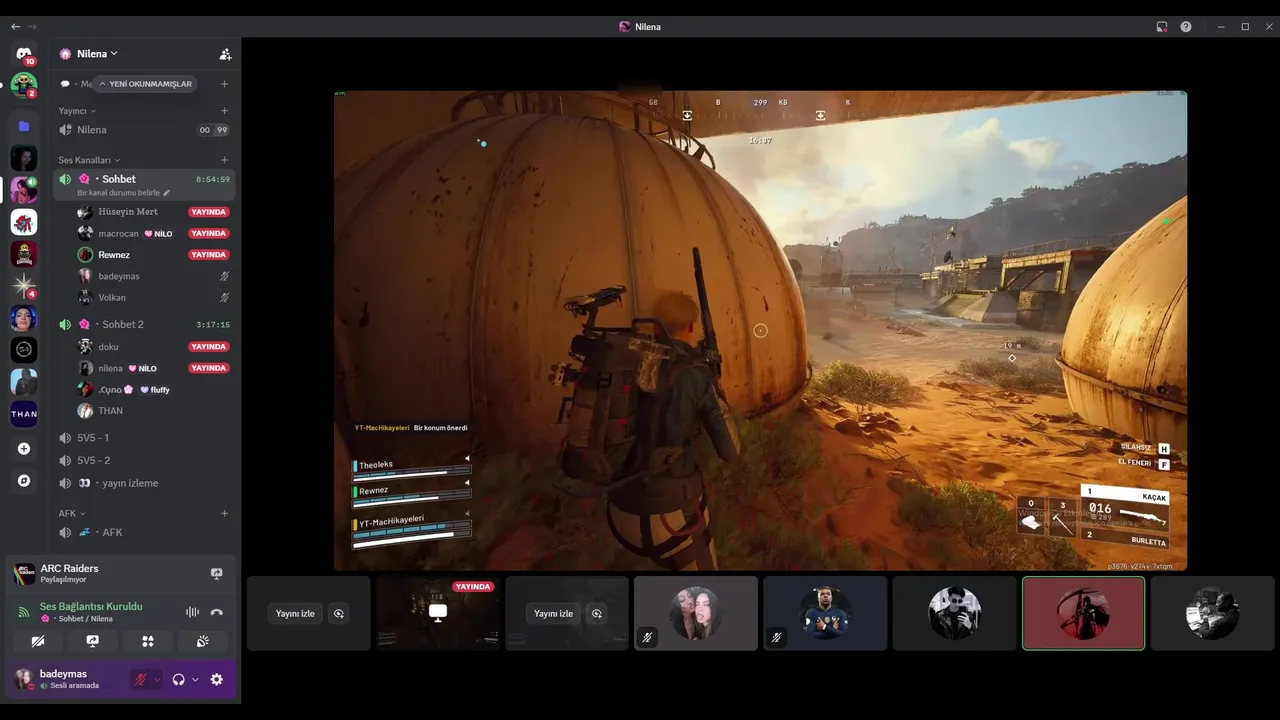
Task: Select user THAN in Sohbet 2
Action: 153,411
